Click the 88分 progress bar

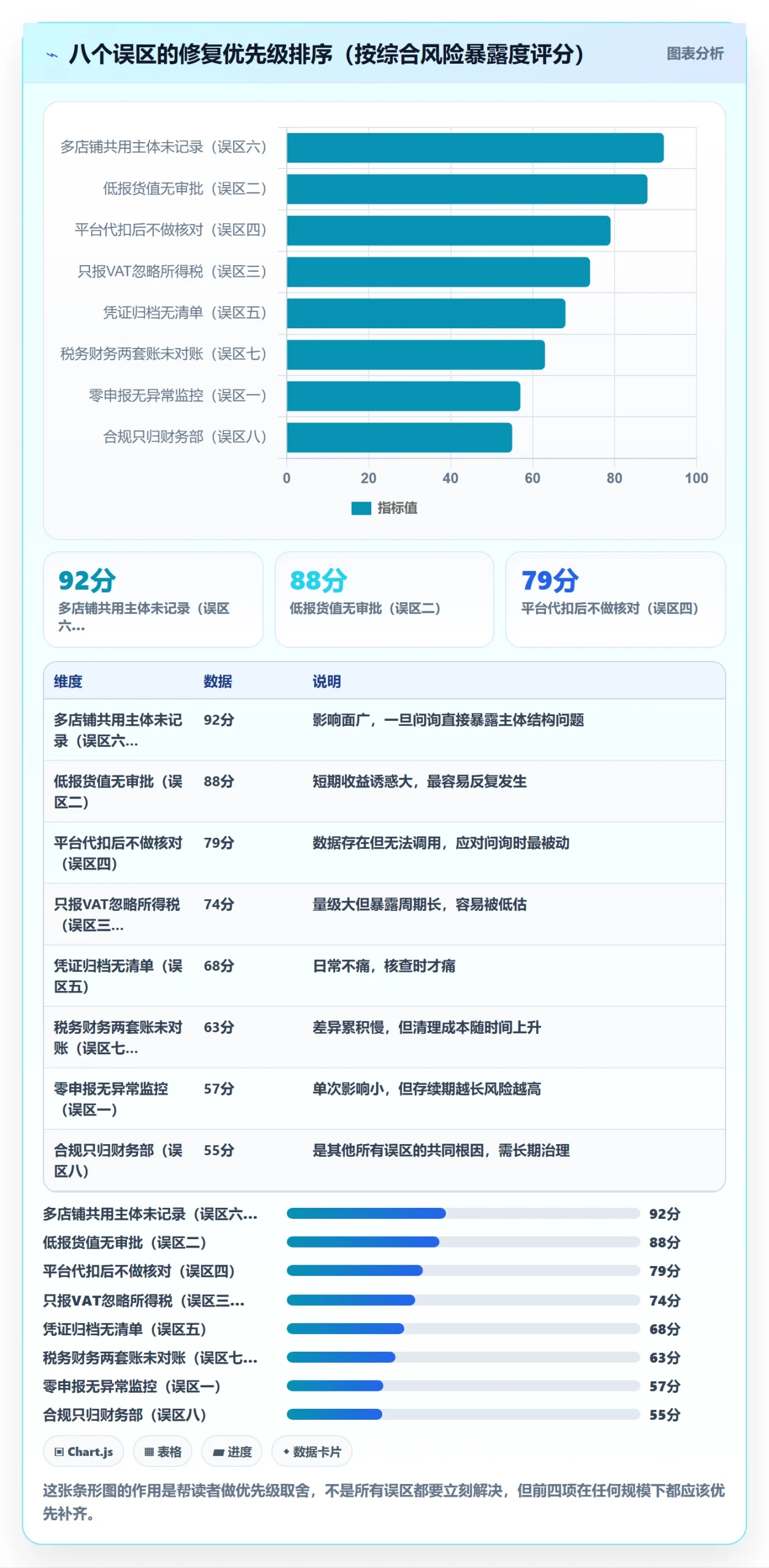pyautogui.click(x=463, y=1242)
